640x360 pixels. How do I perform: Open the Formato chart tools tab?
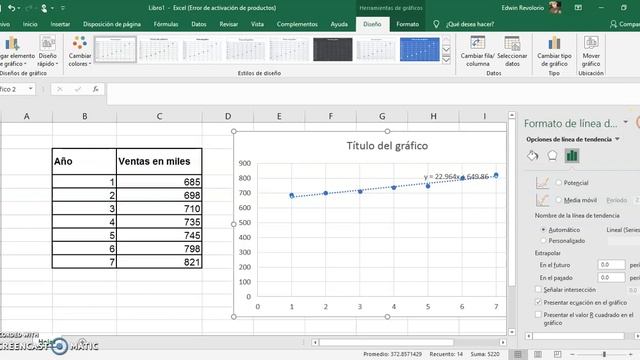(x=407, y=24)
